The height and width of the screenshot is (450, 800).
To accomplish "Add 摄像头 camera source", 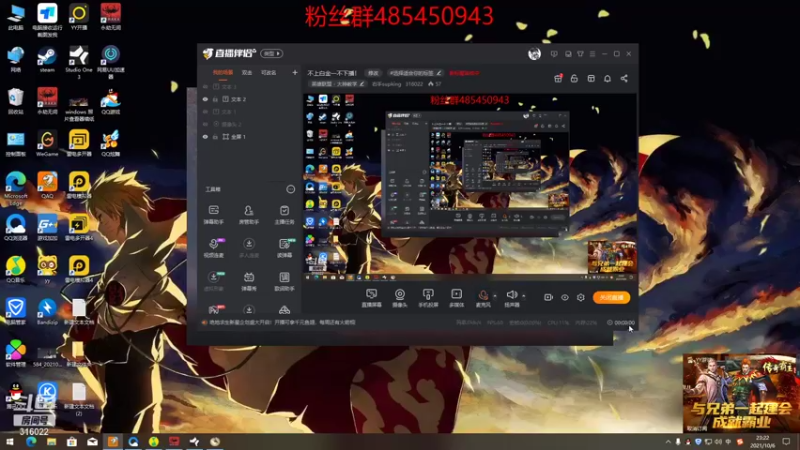I will [399, 297].
